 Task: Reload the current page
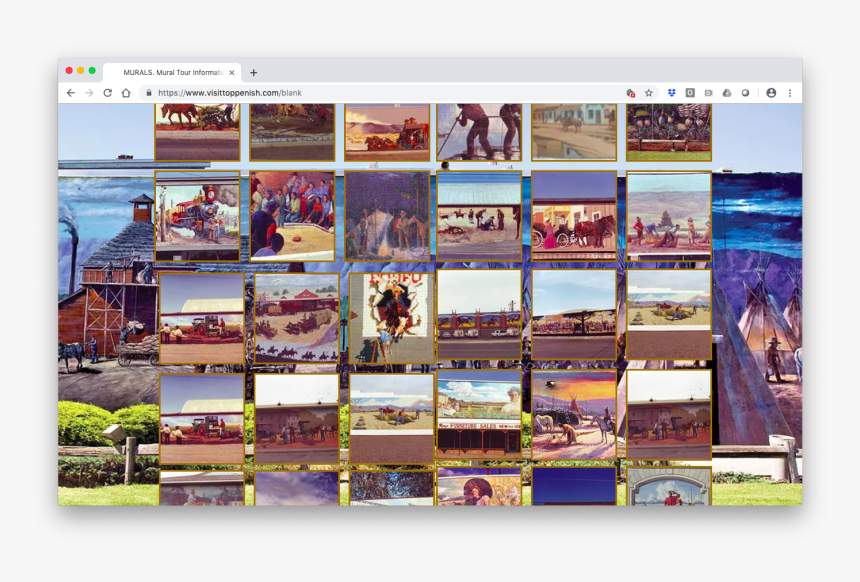pos(107,93)
